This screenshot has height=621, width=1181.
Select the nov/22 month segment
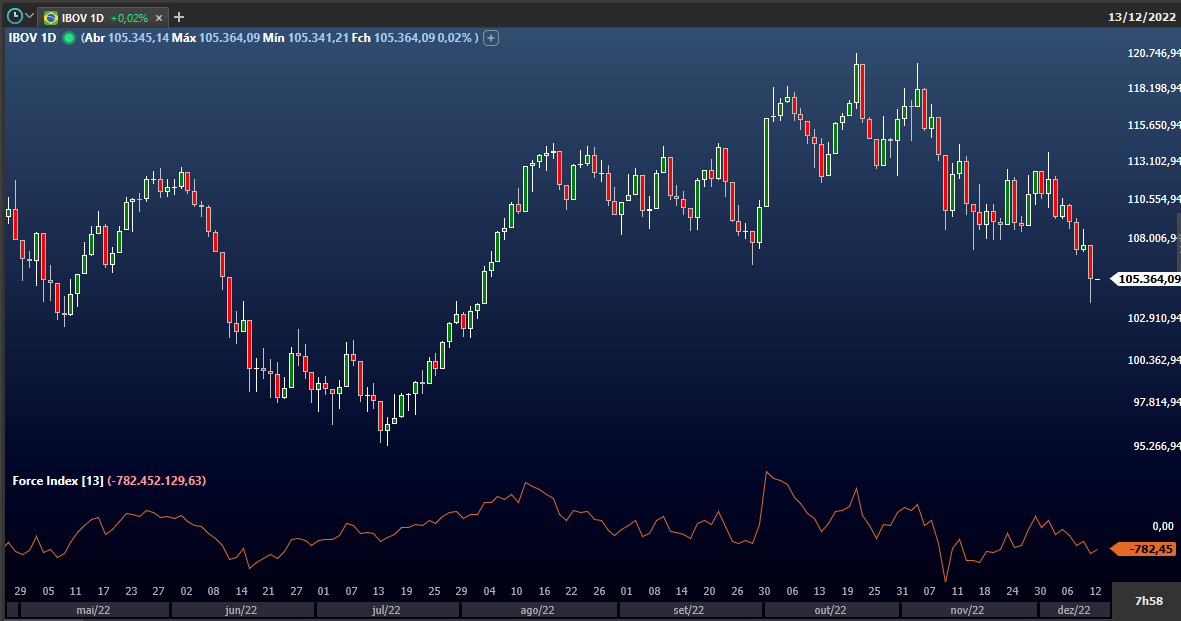967,610
